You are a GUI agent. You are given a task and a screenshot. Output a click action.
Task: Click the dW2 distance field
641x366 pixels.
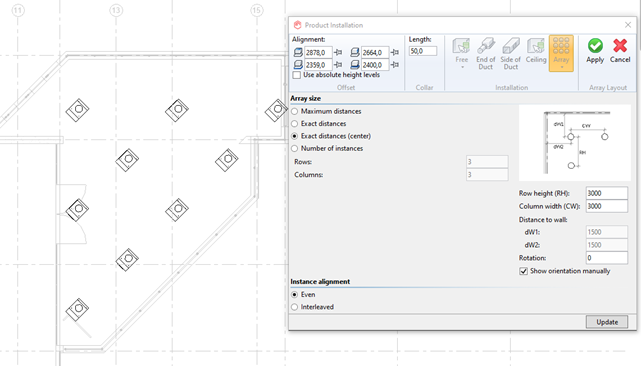click(x=607, y=245)
